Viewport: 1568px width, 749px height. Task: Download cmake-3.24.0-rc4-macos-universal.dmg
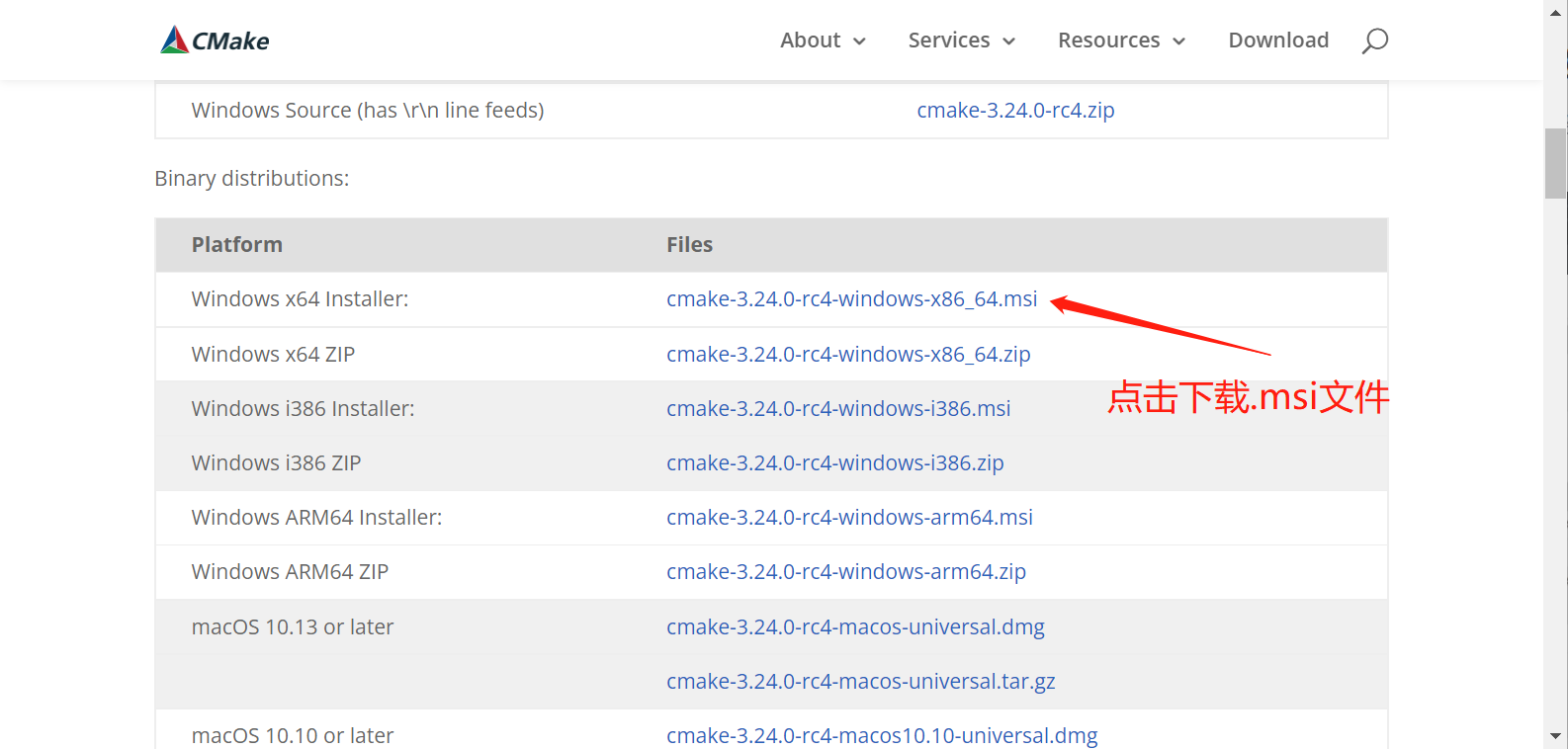(x=855, y=627)
